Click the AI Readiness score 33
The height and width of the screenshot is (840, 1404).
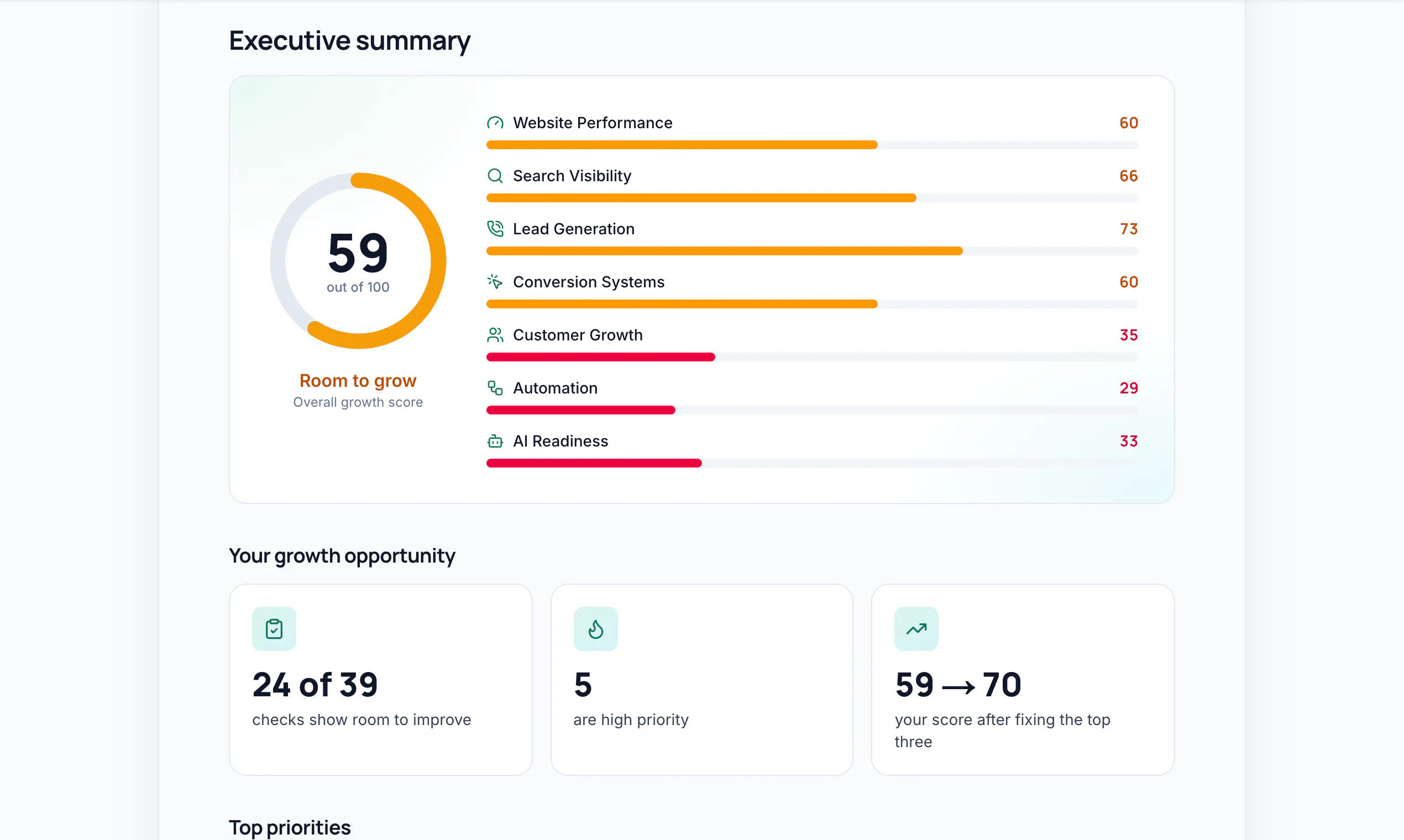(x=1129, y=441)
